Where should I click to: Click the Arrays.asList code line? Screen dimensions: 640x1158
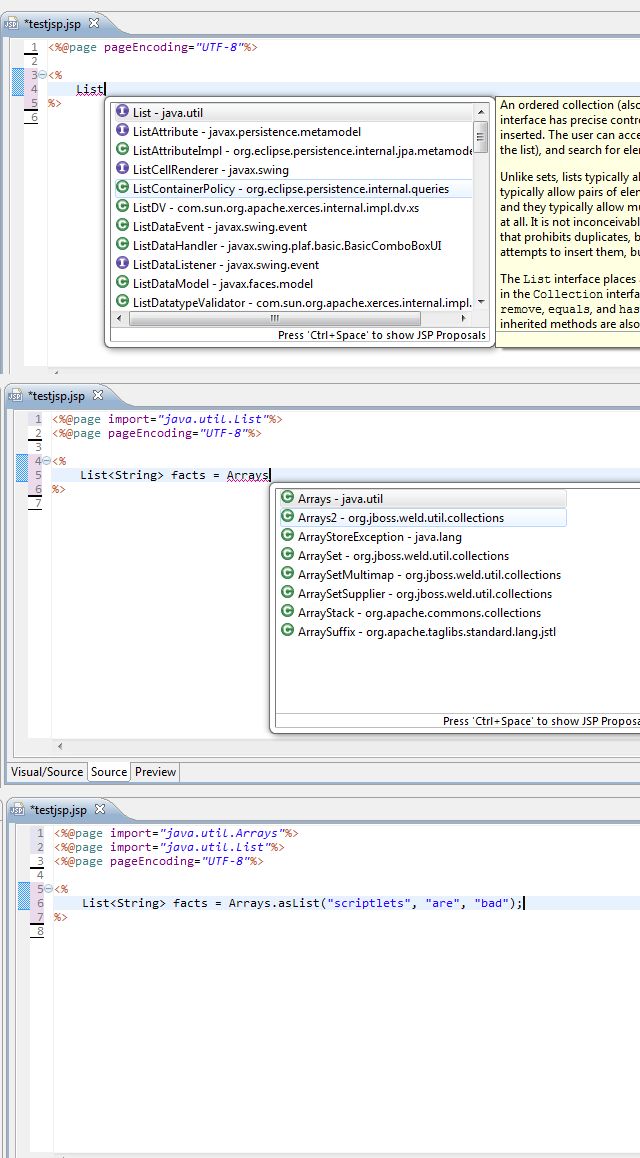pos(302,903)
